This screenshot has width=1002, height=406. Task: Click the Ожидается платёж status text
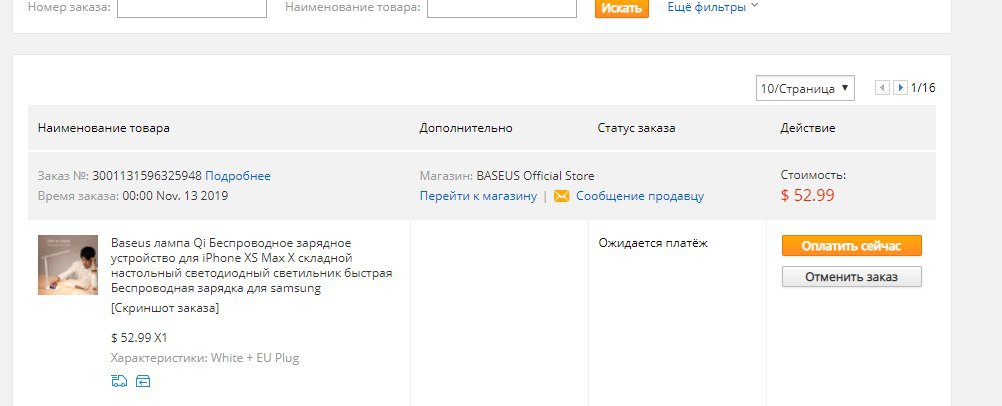[x=653, y=243]
